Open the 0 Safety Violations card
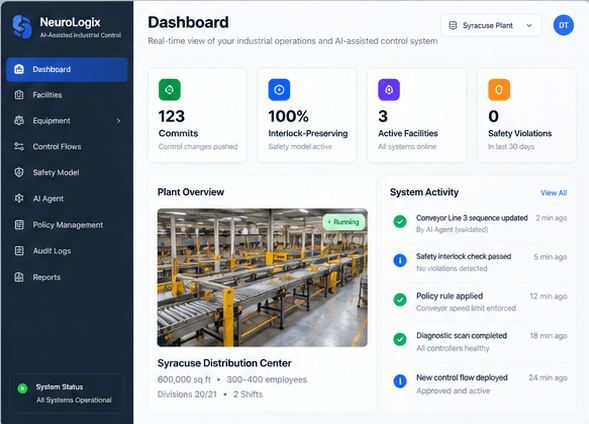589x424 pixels. [x=526, y=115]
